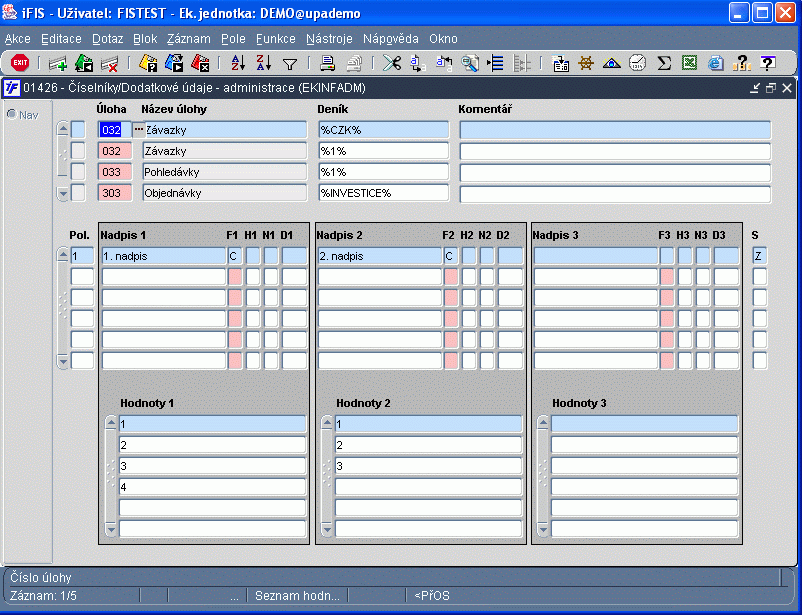The height and width of the screenshot is (615, 802).
Task: Click the down arrow of Hodnoty 1 list
Action: click(x=111, y=529)
